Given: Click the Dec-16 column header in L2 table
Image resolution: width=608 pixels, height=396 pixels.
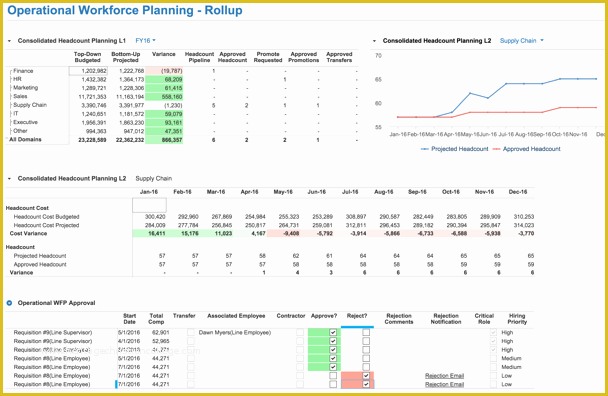Looking at the screenshot, I should pyautogui.click(x=518, y=192).
